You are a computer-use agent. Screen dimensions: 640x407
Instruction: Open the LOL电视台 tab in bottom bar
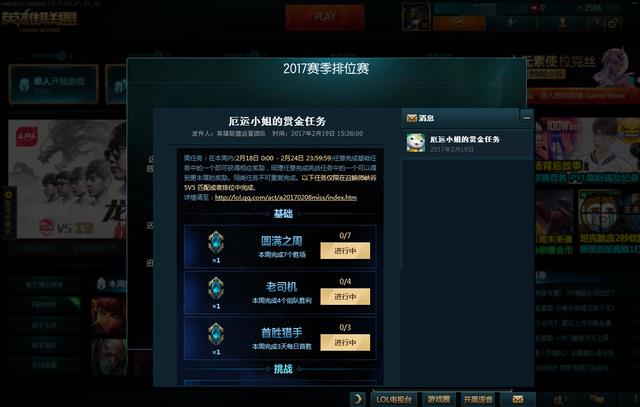(394, 399)
